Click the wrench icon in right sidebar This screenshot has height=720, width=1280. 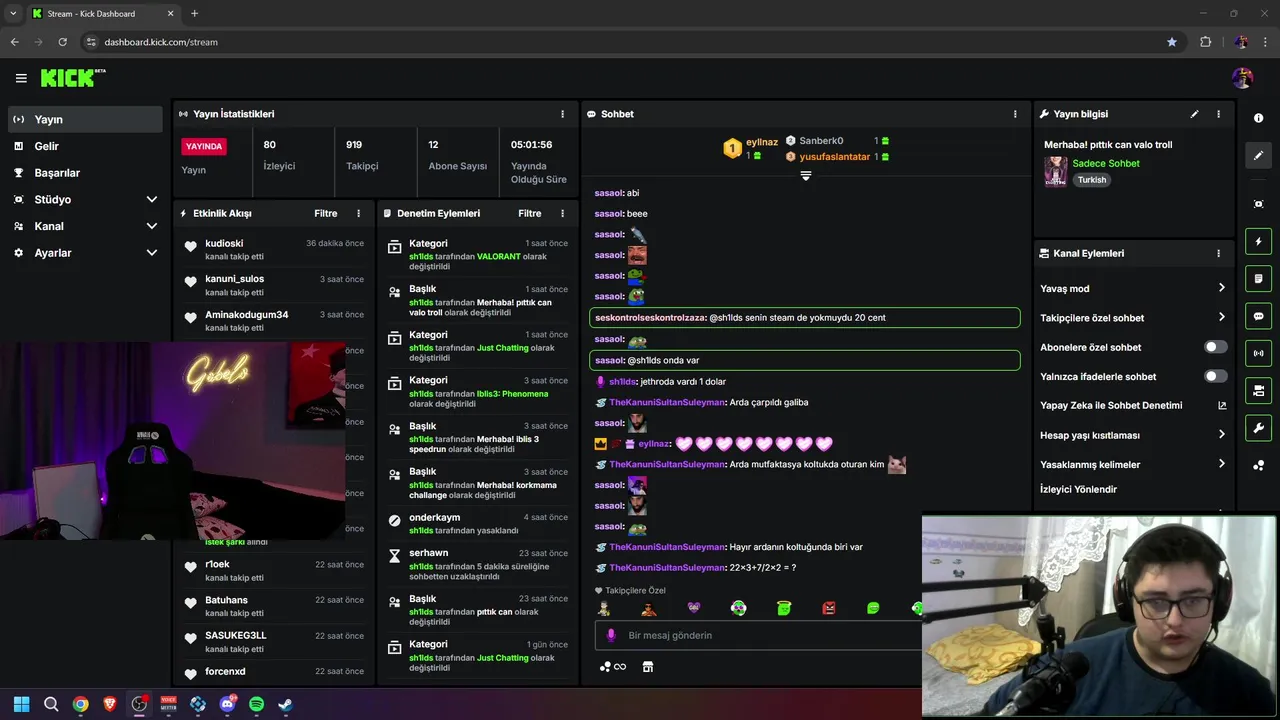(1258, 428)
